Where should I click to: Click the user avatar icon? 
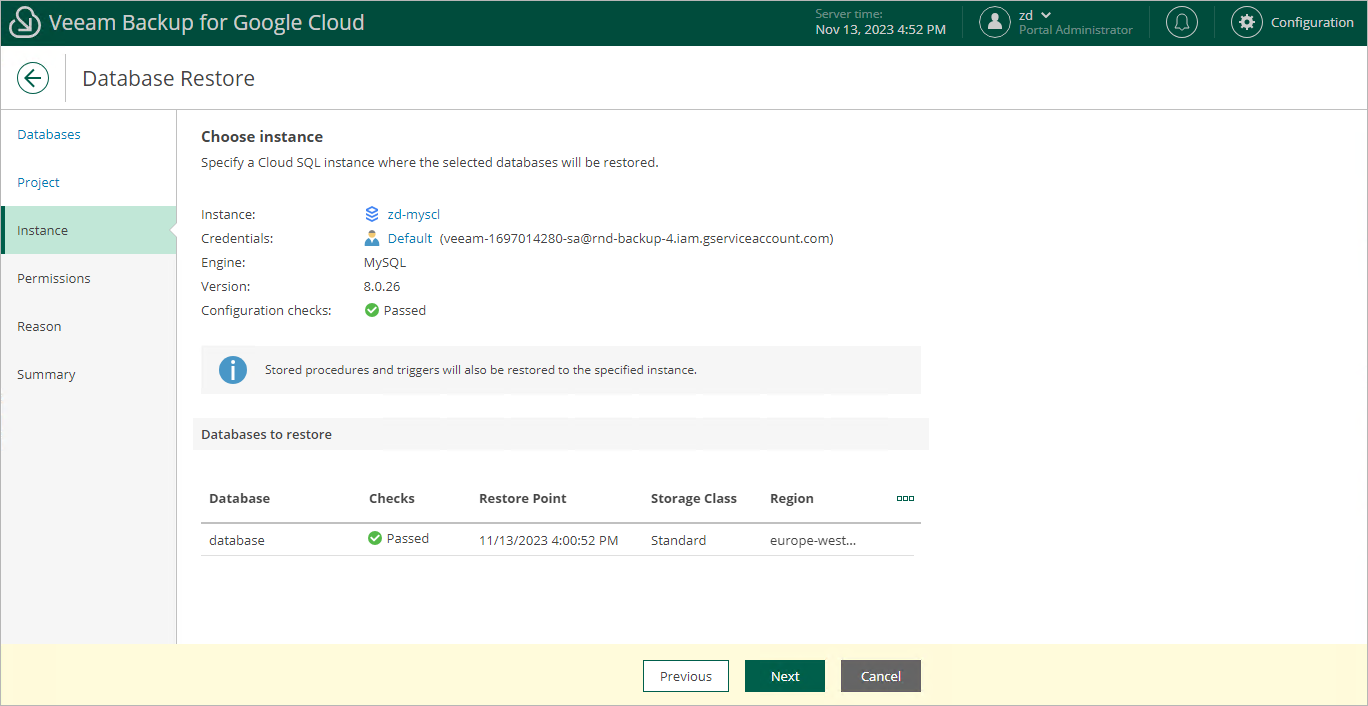995,22
